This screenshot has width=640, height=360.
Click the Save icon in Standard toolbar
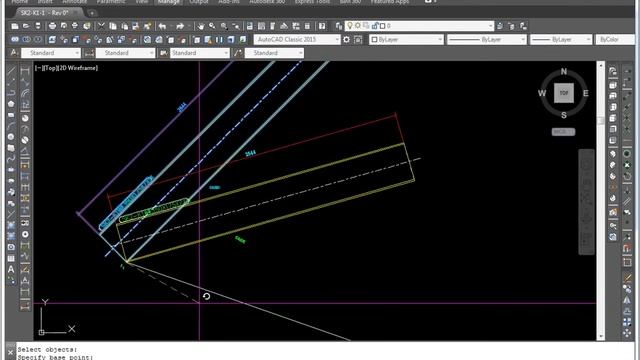point(38,26)
